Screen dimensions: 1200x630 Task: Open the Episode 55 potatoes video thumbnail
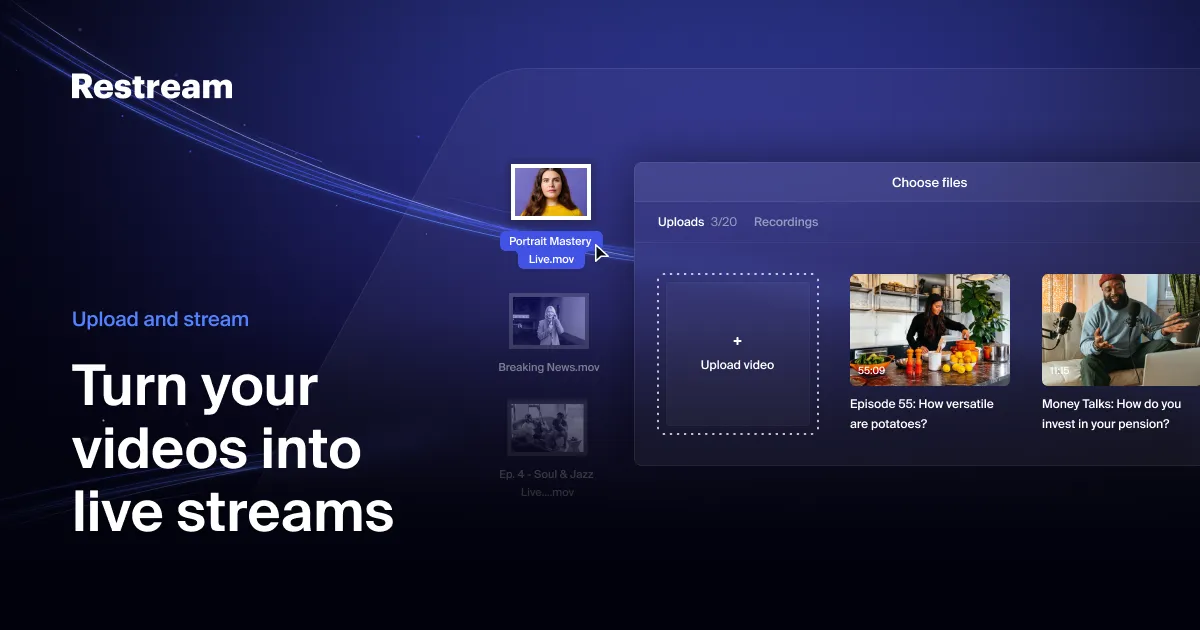930,330
